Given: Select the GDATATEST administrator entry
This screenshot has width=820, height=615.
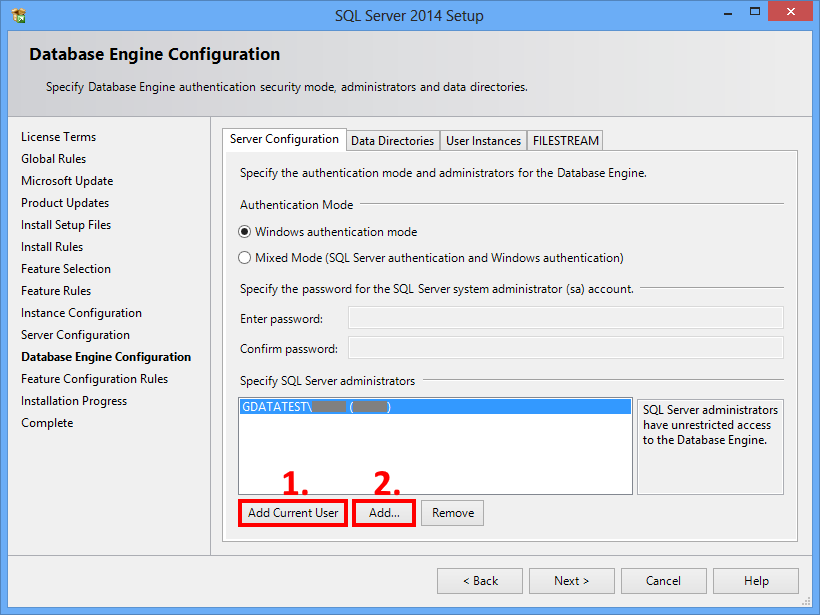Looking at the screenshot, I should click(x=435, y=407).
